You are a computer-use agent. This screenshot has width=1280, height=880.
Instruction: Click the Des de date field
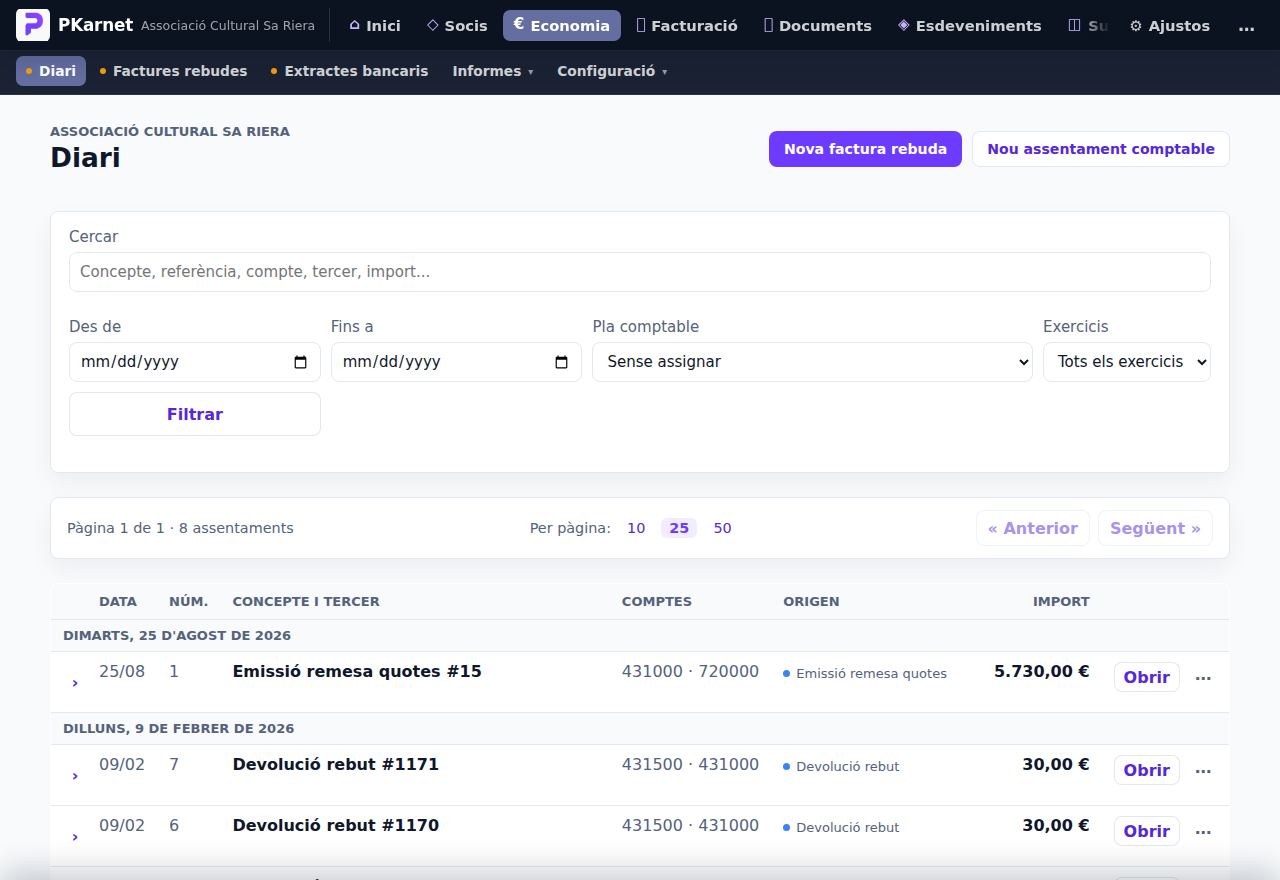(x=195, y=362)
